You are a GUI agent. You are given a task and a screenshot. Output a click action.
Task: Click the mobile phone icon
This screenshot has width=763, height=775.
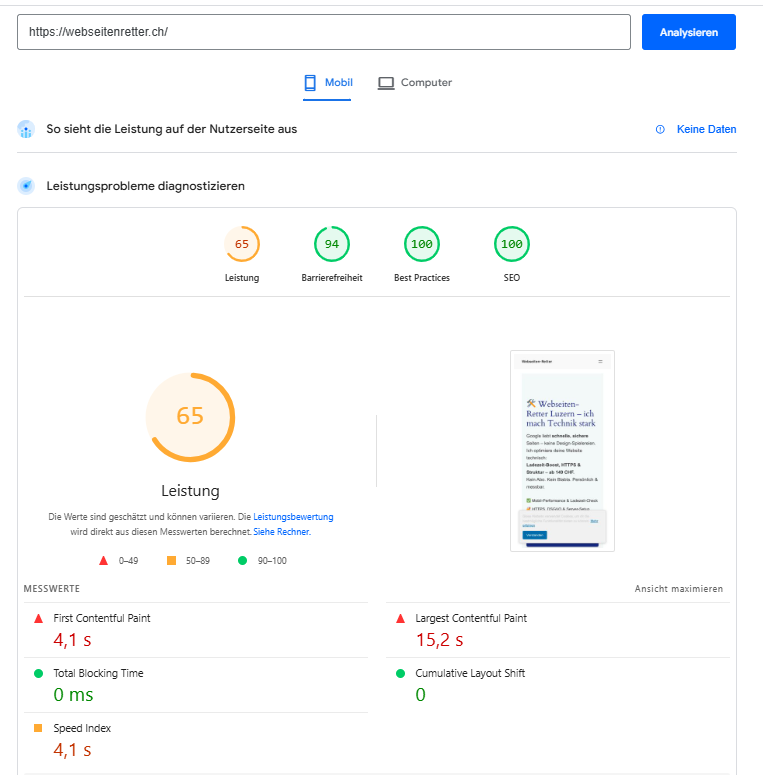click(x=310, y=83)
